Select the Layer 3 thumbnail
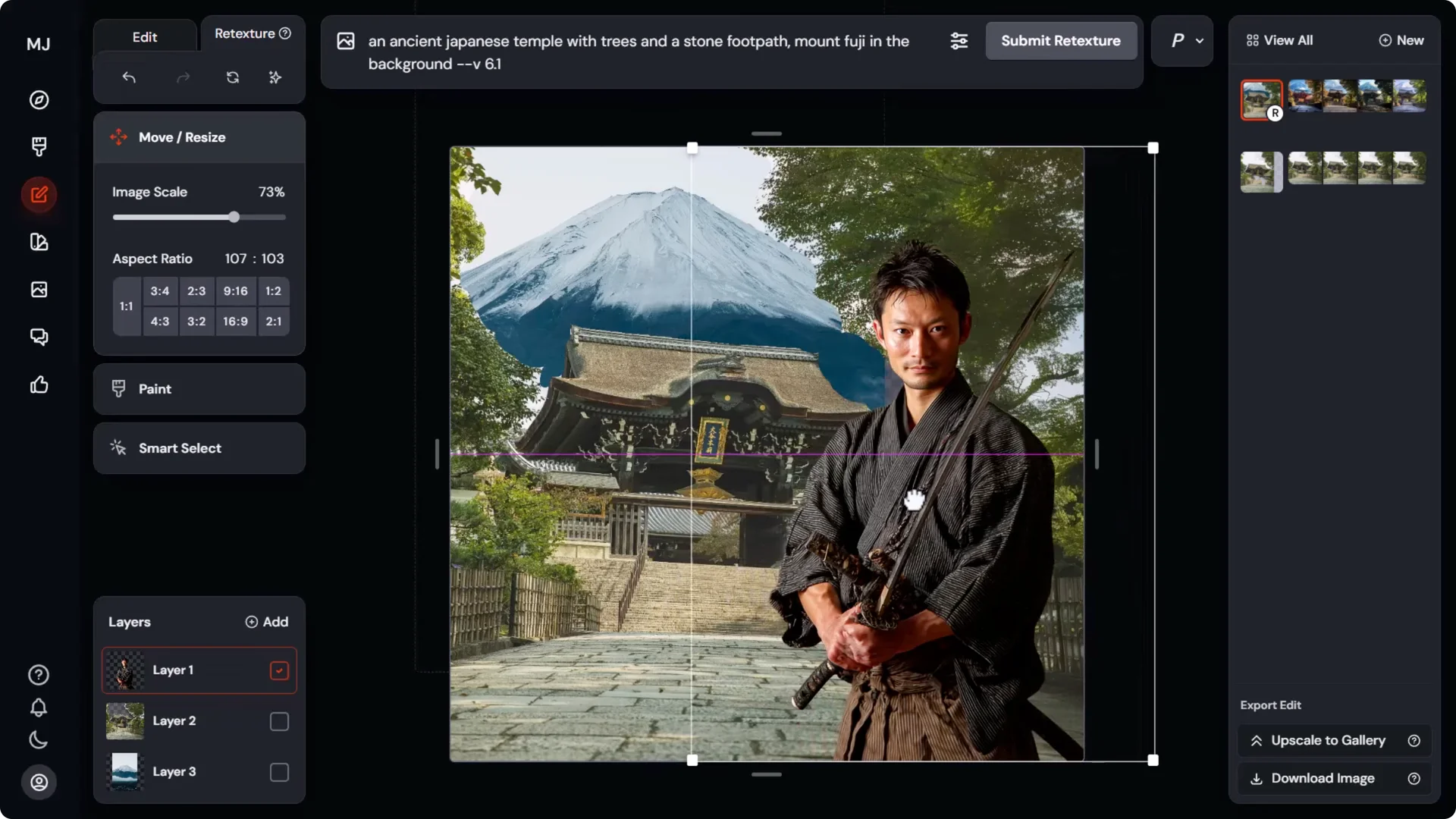Image resolution: width=1456 pixels, height=819 pixels. tap(125, 771)
